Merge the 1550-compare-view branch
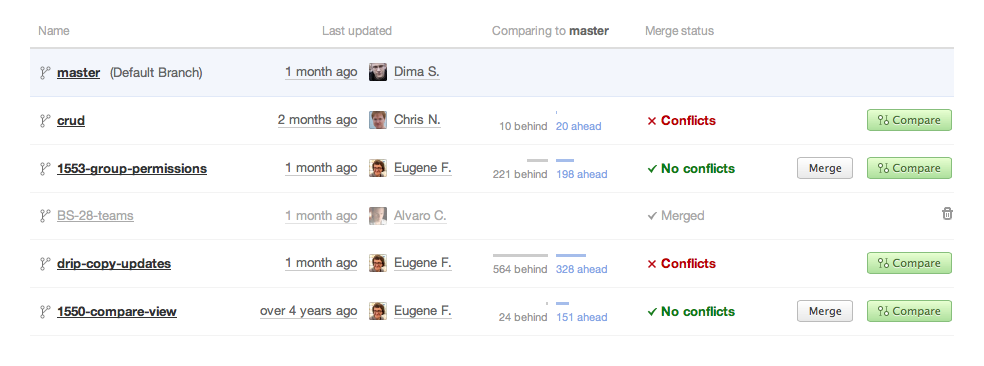This screenshot has width=984, height=366. click(825, 311)
